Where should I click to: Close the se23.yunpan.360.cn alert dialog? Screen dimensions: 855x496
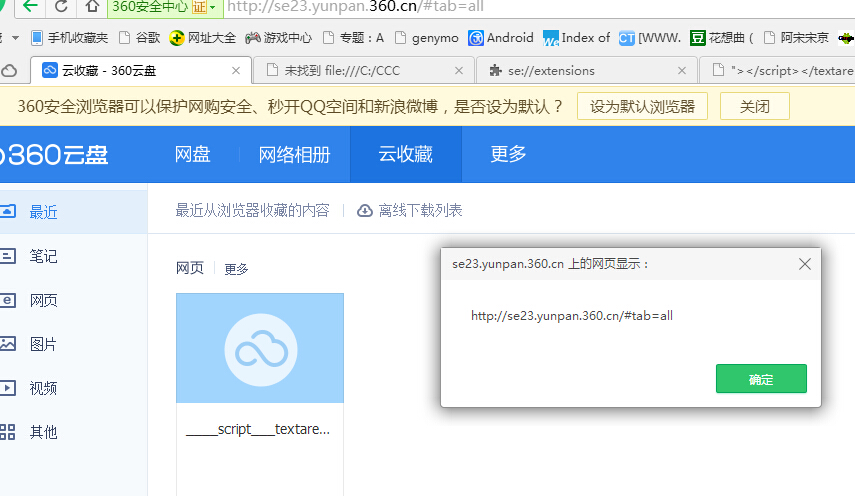point(805,264)
